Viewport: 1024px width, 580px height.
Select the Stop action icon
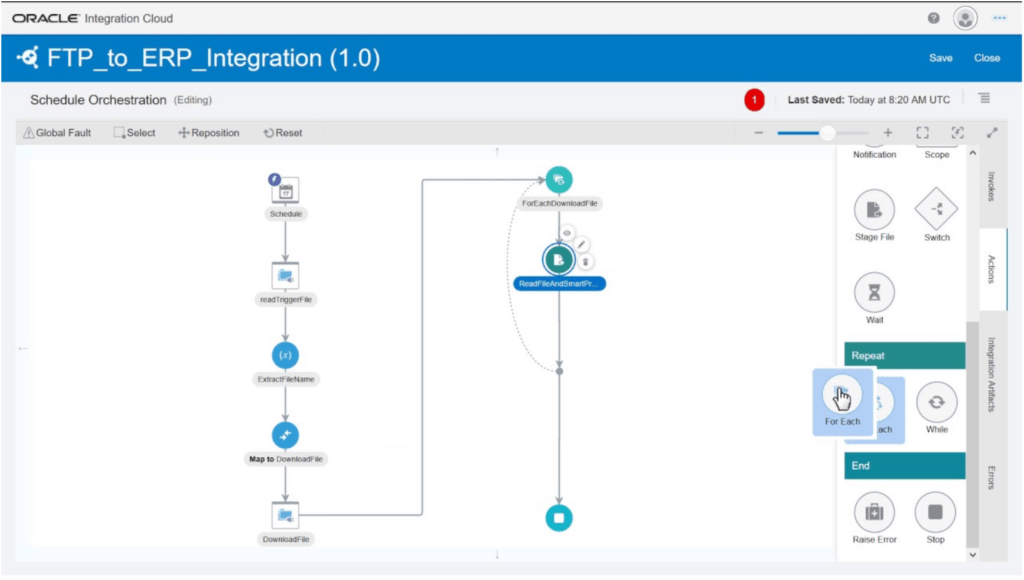[x=936, y=513]
